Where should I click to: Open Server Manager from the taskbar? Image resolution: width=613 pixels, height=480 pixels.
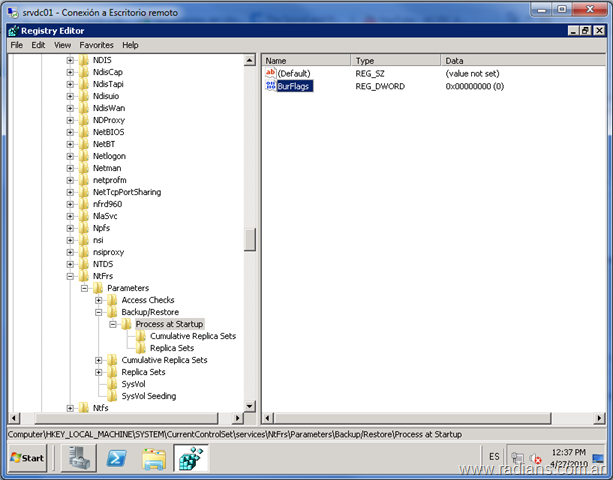point(80,458)
